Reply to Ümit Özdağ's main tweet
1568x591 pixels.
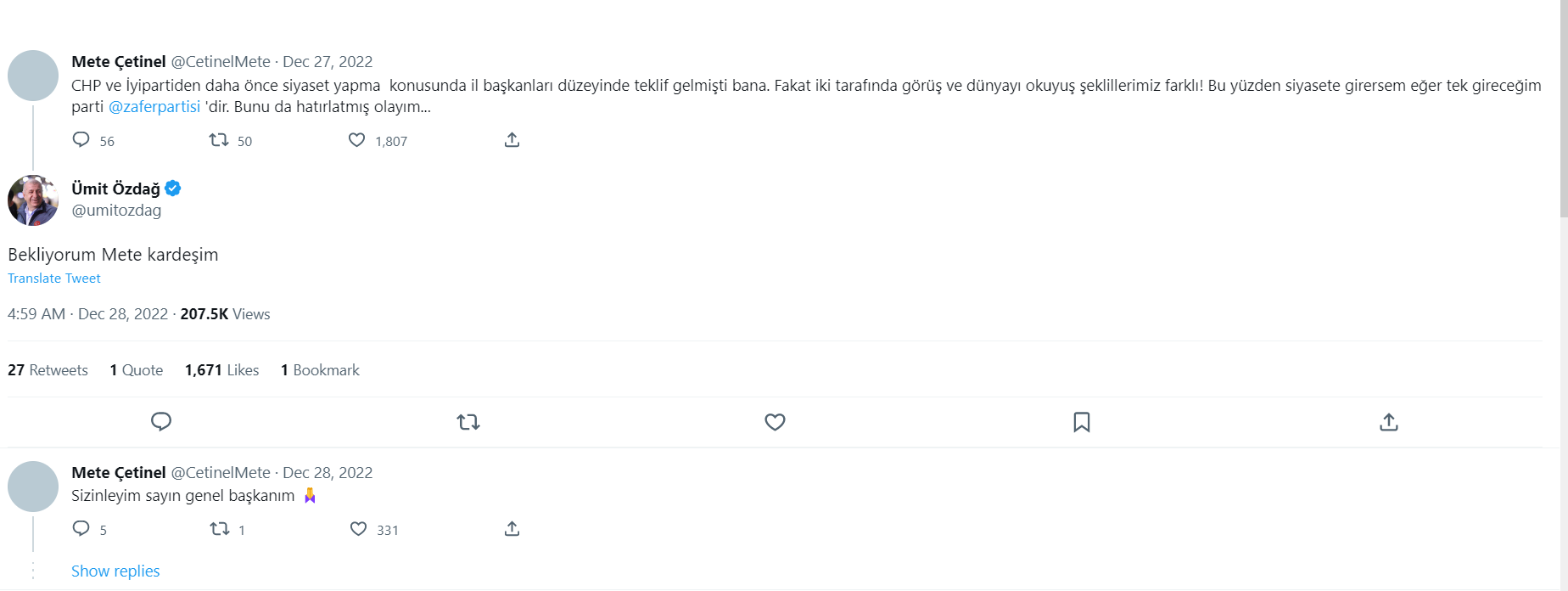pos(161,422)
